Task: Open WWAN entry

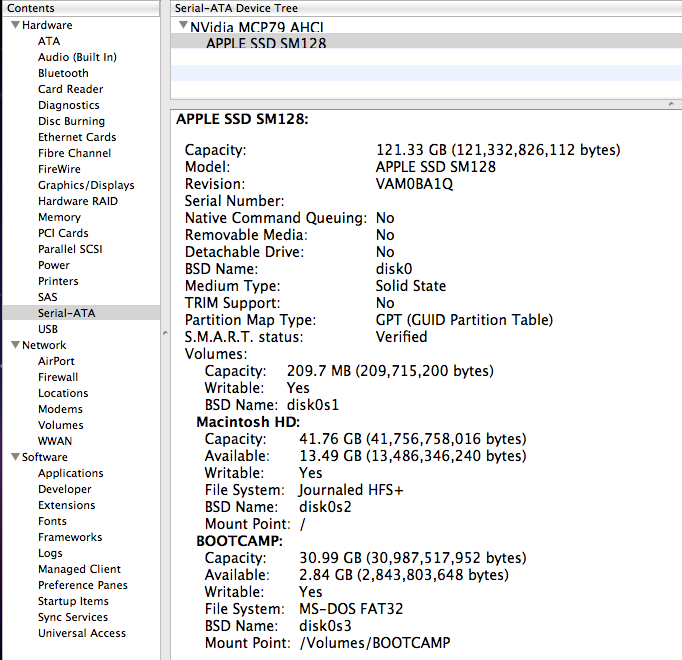Action: coord(55,441)
